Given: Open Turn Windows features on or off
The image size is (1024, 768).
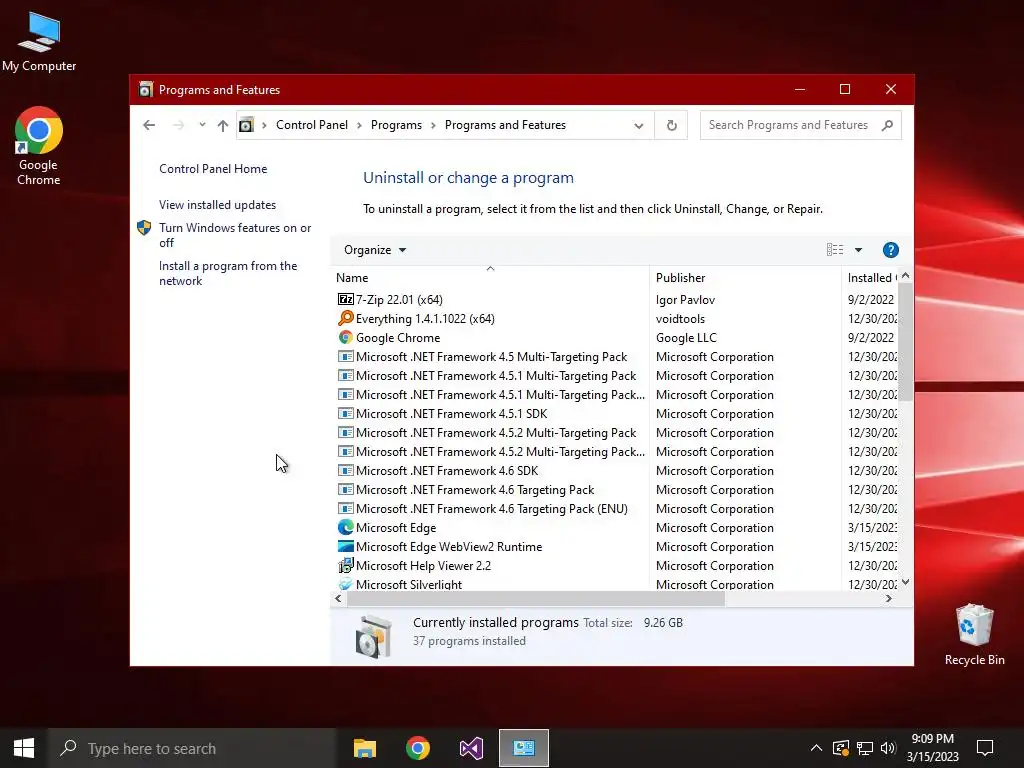Looking at the screenshot, I should tap(235, 235).
